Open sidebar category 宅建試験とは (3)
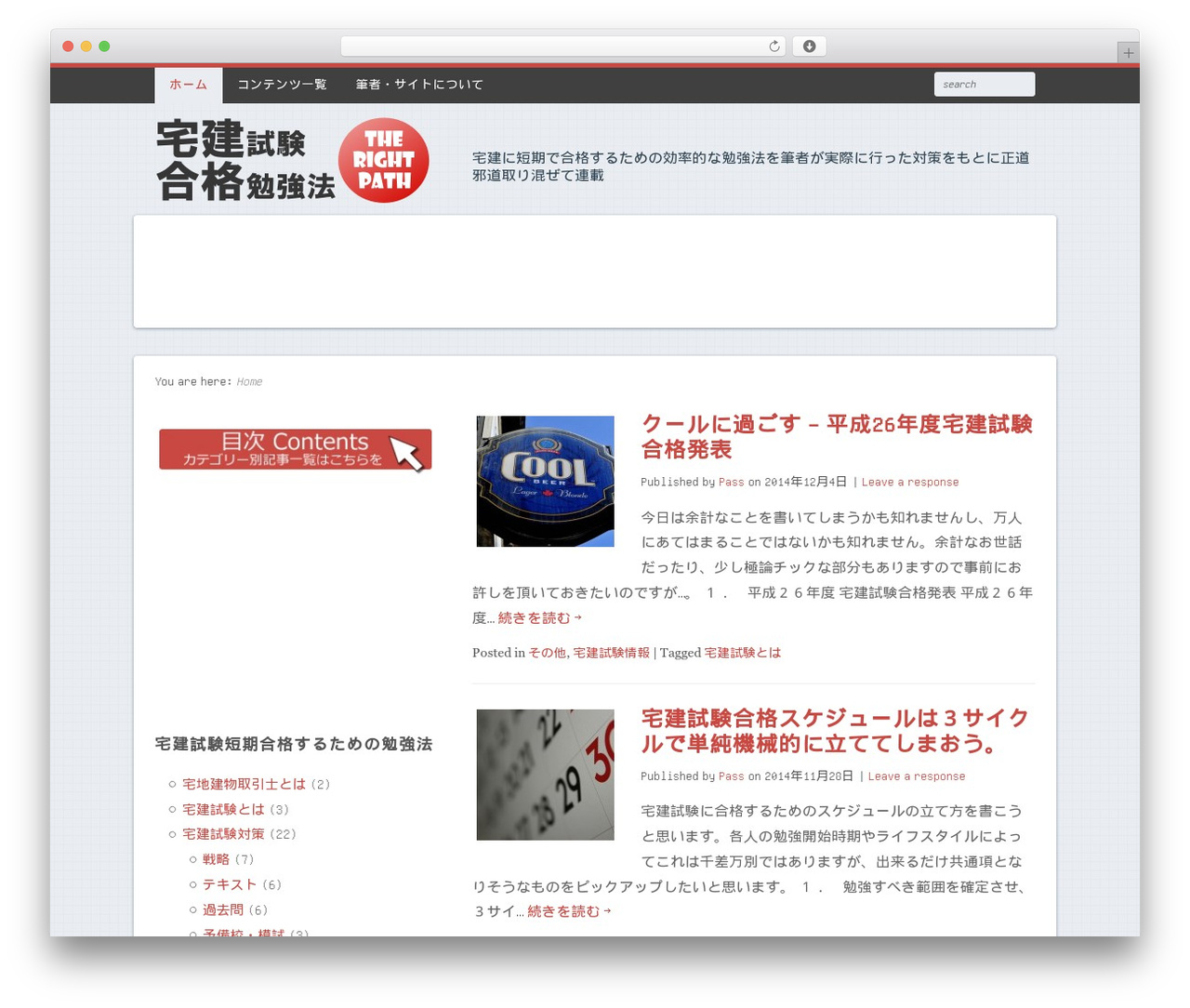Screen dimensions: 1190x1008 pyautogui.click(x=223, y=810)
